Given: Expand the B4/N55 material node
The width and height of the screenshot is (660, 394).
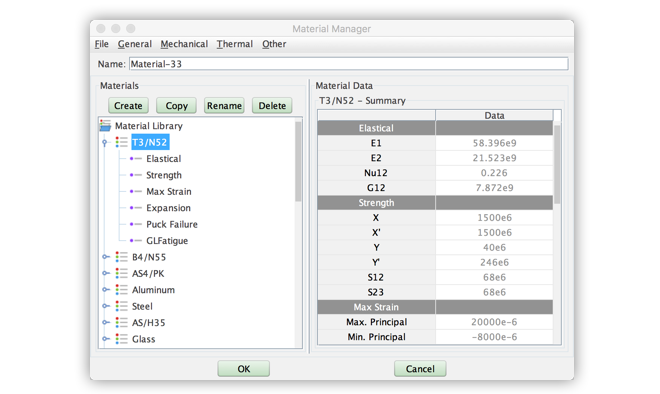Looking at the screenshot, I should tap(106, 257).
